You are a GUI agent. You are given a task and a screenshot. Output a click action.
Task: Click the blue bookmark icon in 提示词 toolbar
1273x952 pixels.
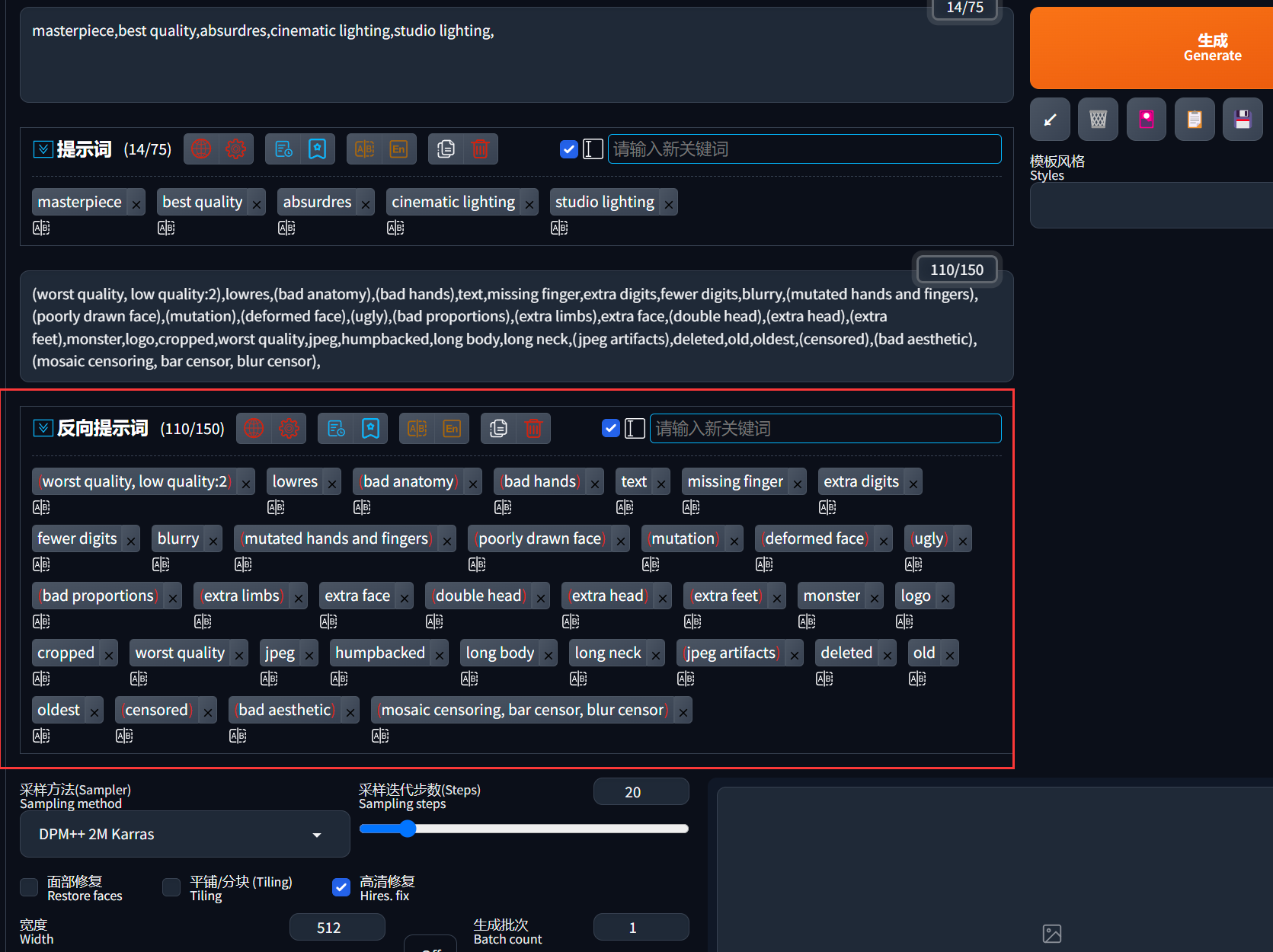(318, 149)
